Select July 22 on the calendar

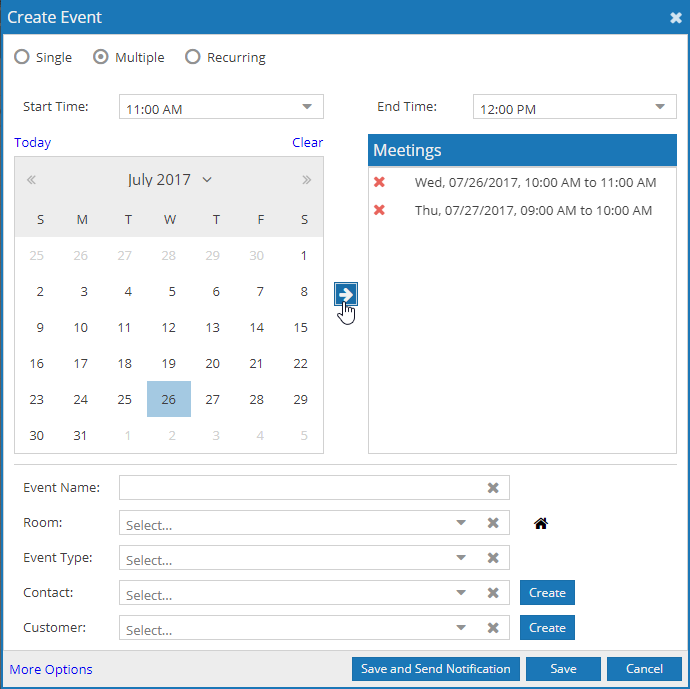[x=301, y=363]
